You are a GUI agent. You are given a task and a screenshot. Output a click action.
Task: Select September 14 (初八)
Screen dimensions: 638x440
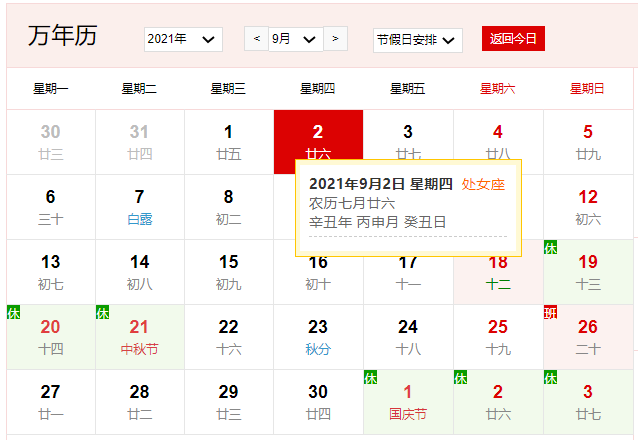click(140, 272)
